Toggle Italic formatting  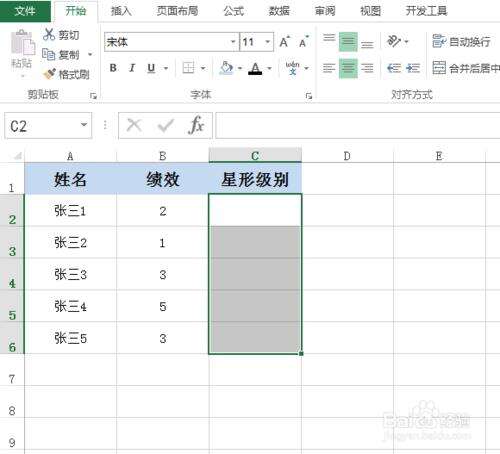132,68
